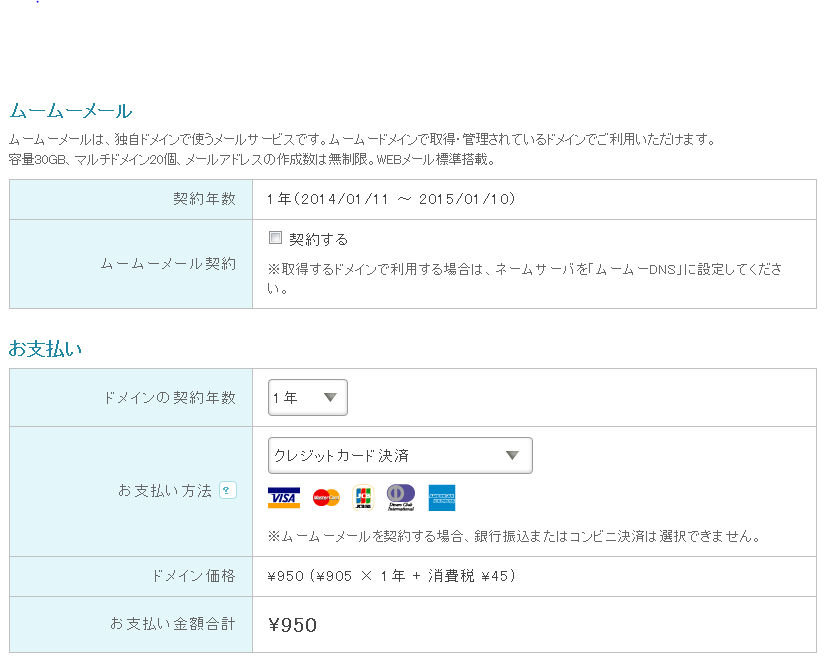Click the note about ムームーDNS name server setting
The width and height of the screenshot is (827, 666).
(x=524, y=279)
